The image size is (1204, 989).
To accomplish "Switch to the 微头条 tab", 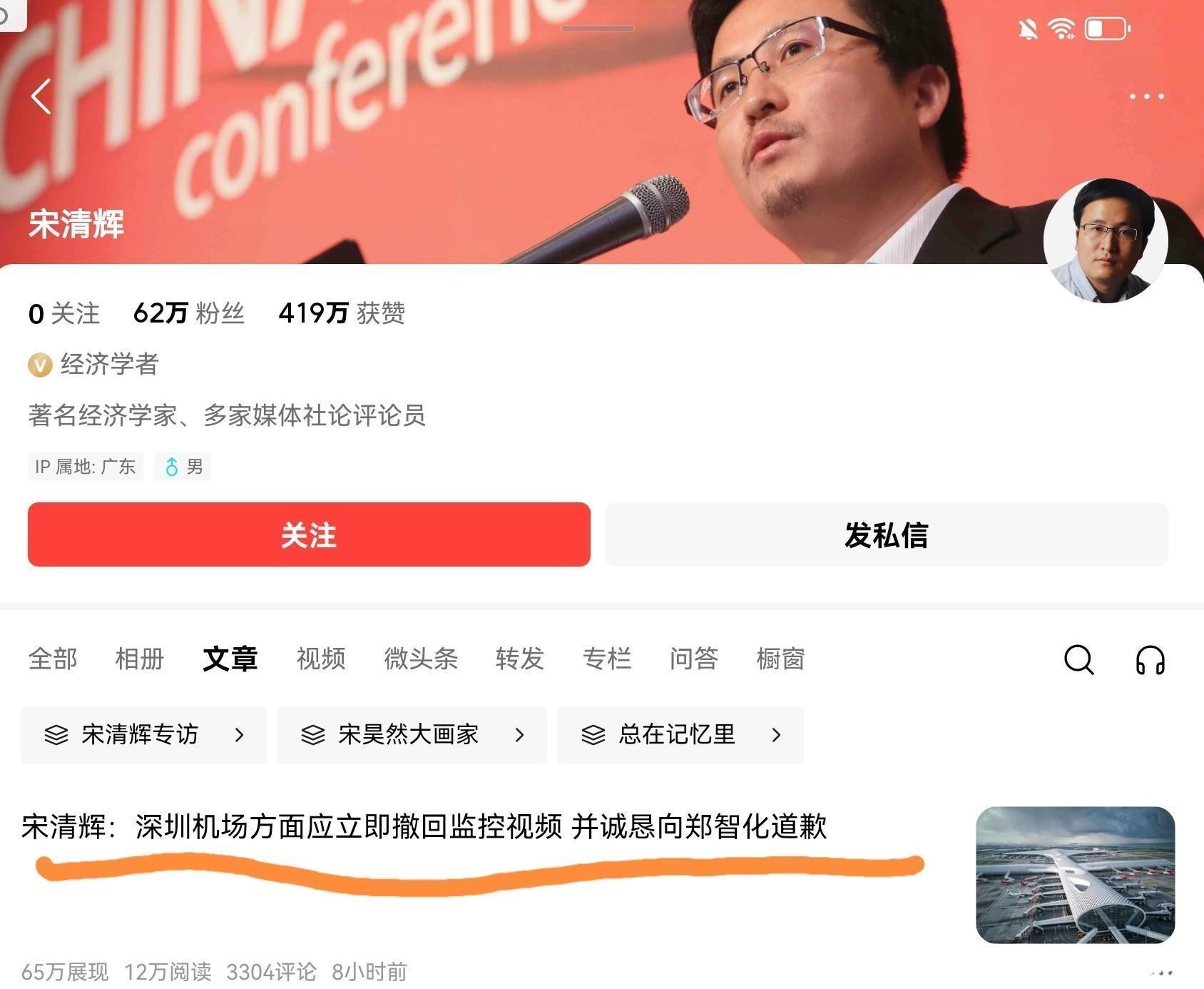I will click(x=421, y=658).
